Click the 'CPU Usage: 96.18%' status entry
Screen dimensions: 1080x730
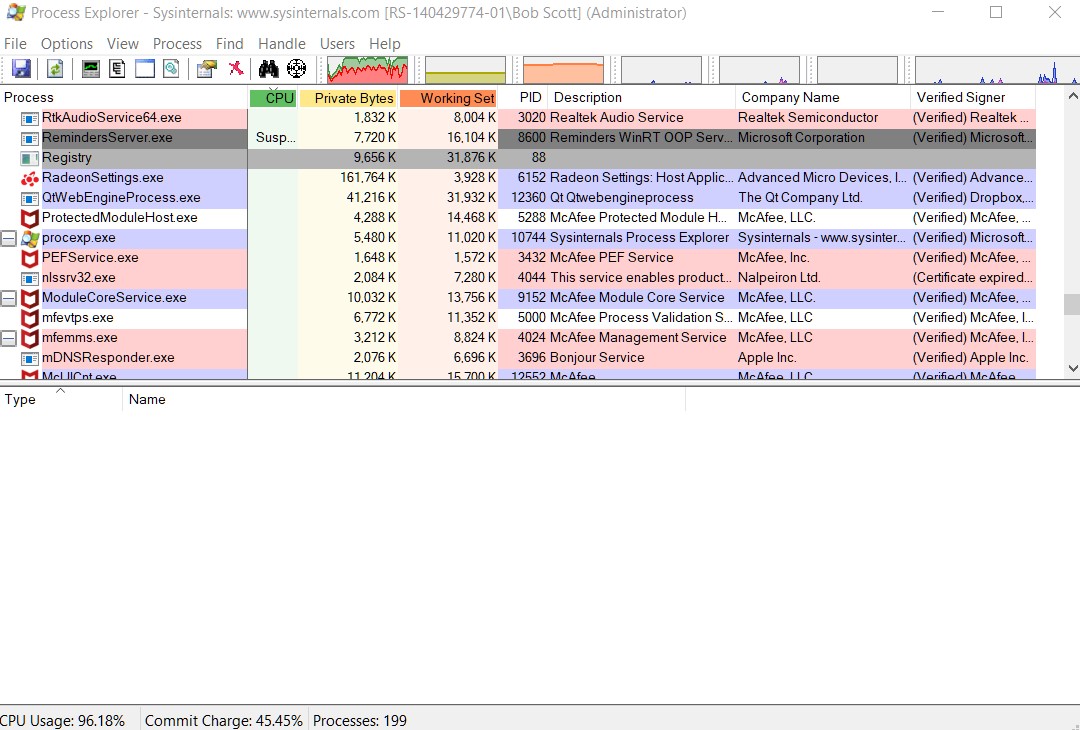(x=63, y=720)
